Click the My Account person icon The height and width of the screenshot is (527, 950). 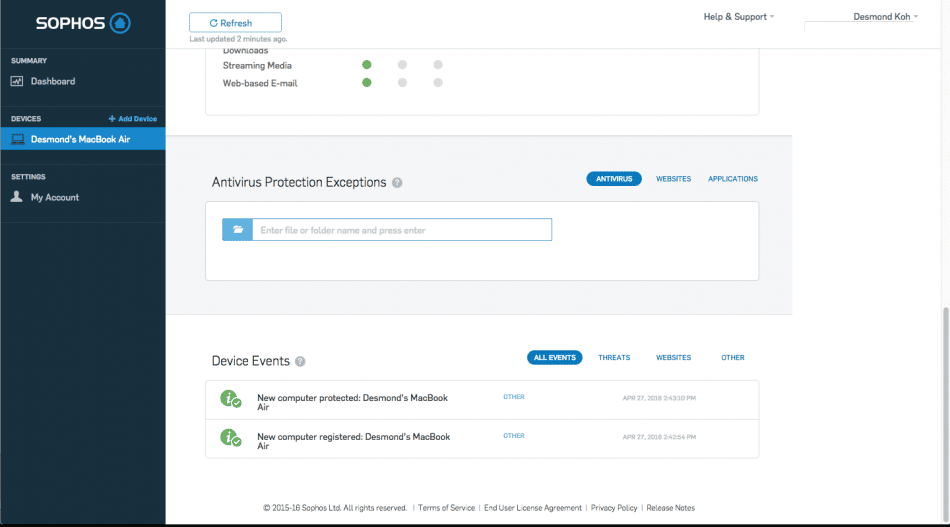click(17, 197)
